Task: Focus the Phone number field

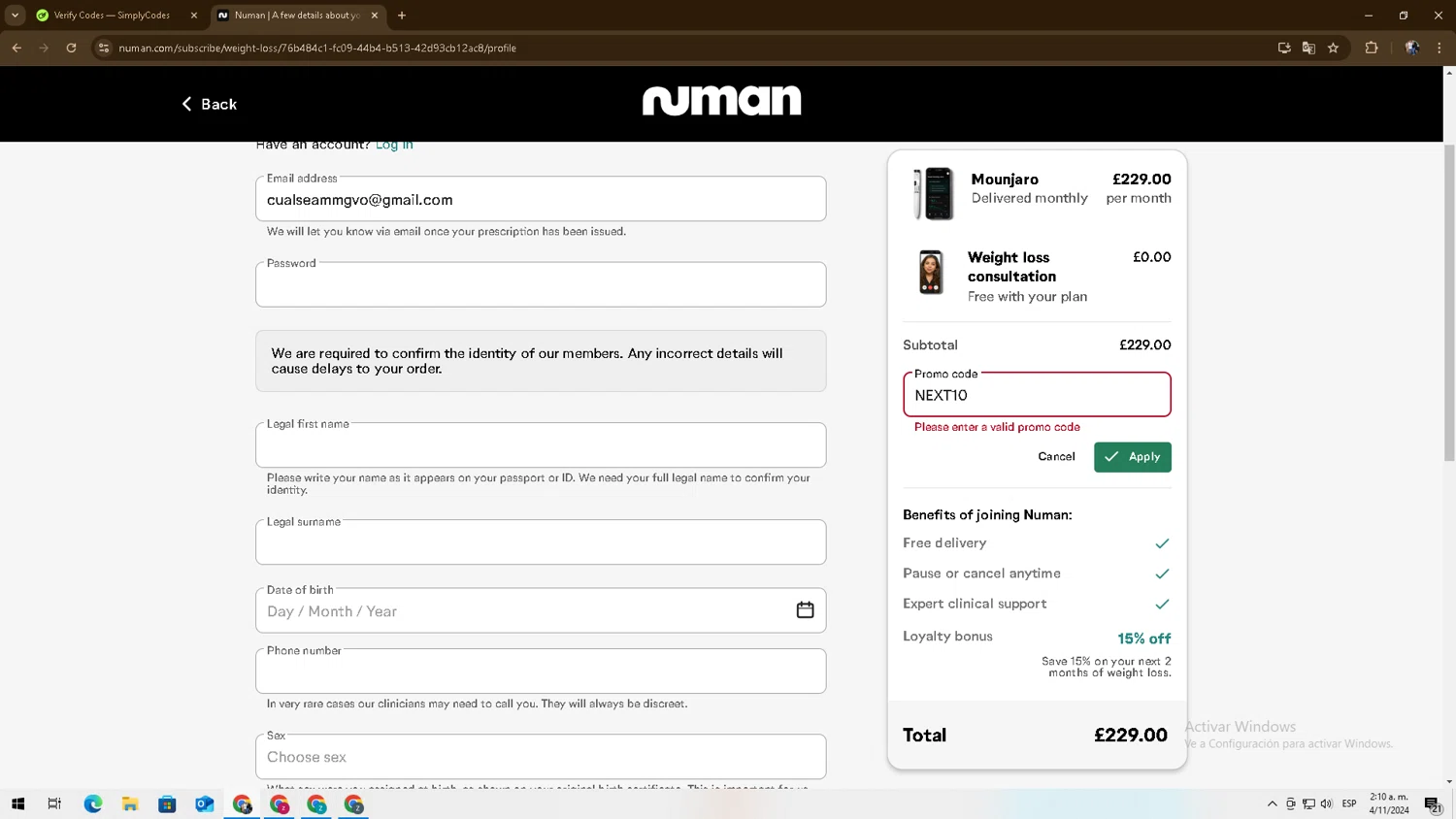Action: pyautogui.click(x=541, y=671)
